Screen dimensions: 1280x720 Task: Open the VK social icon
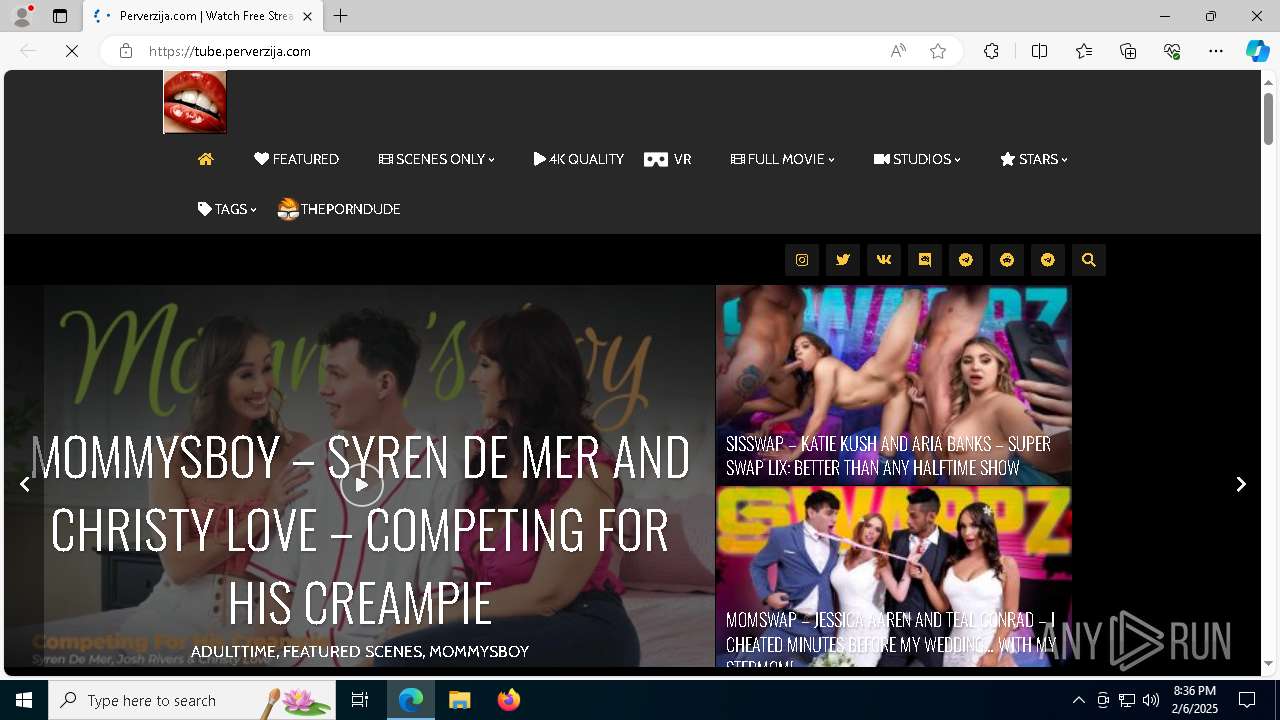pos(884,260)
